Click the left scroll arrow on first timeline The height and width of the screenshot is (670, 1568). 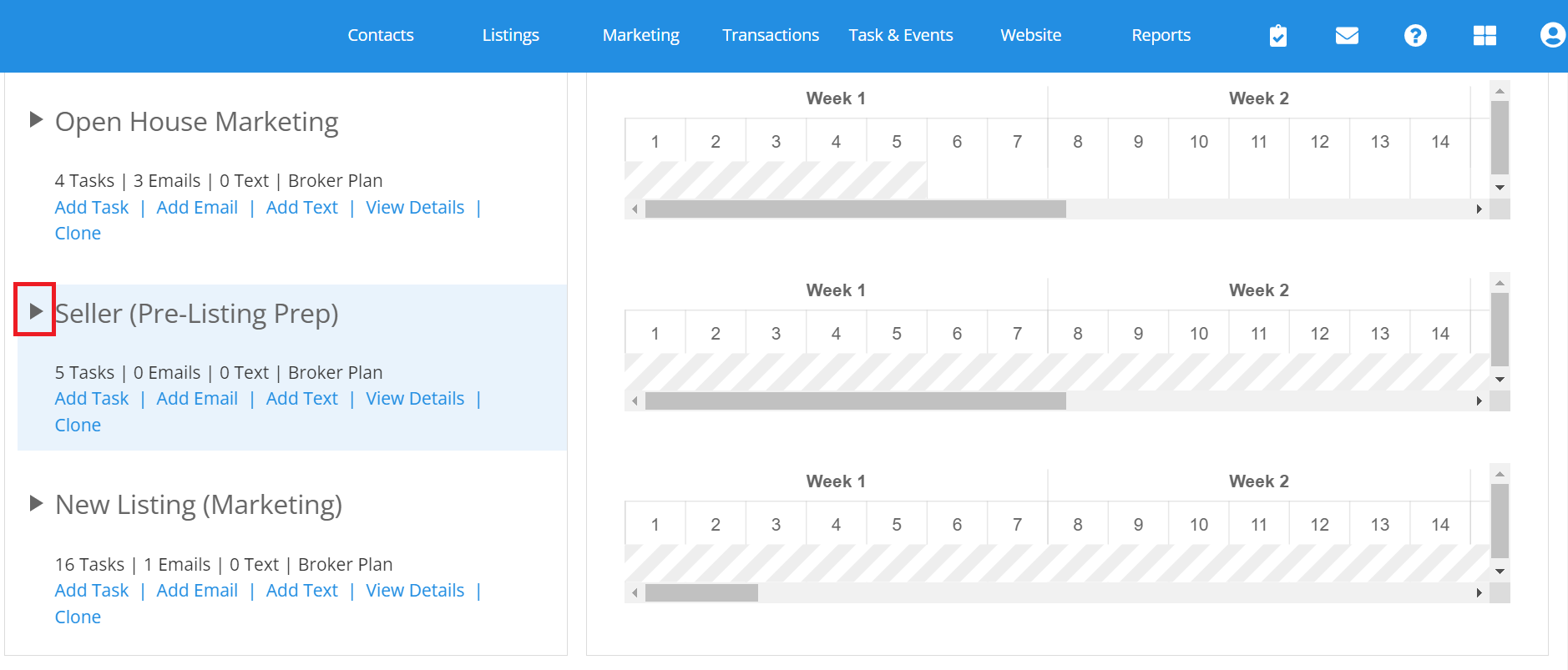635,209
